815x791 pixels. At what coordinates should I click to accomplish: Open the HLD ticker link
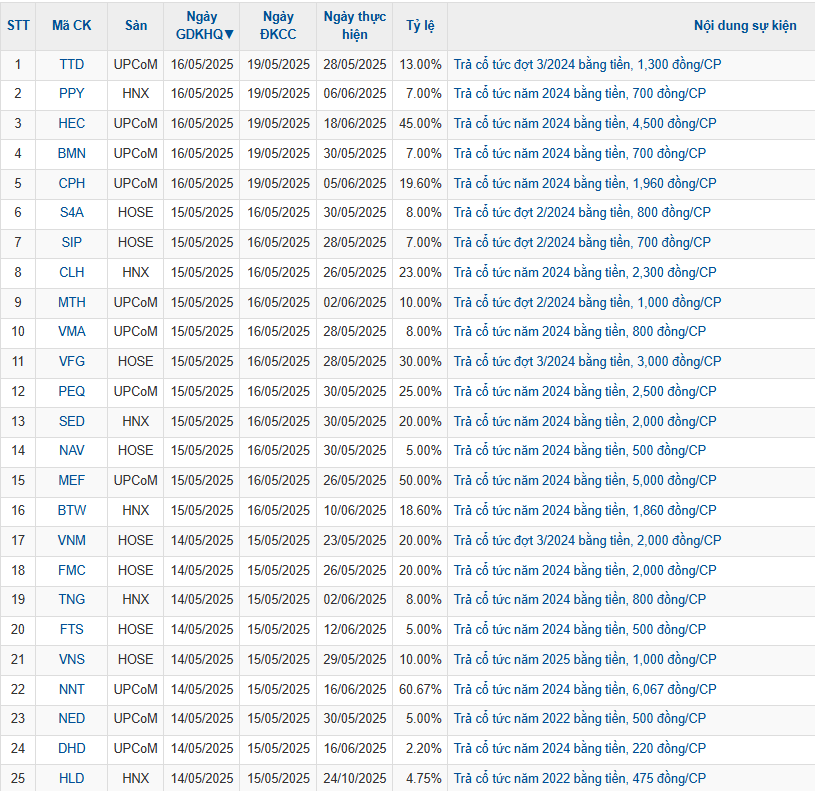click(71, 778)
